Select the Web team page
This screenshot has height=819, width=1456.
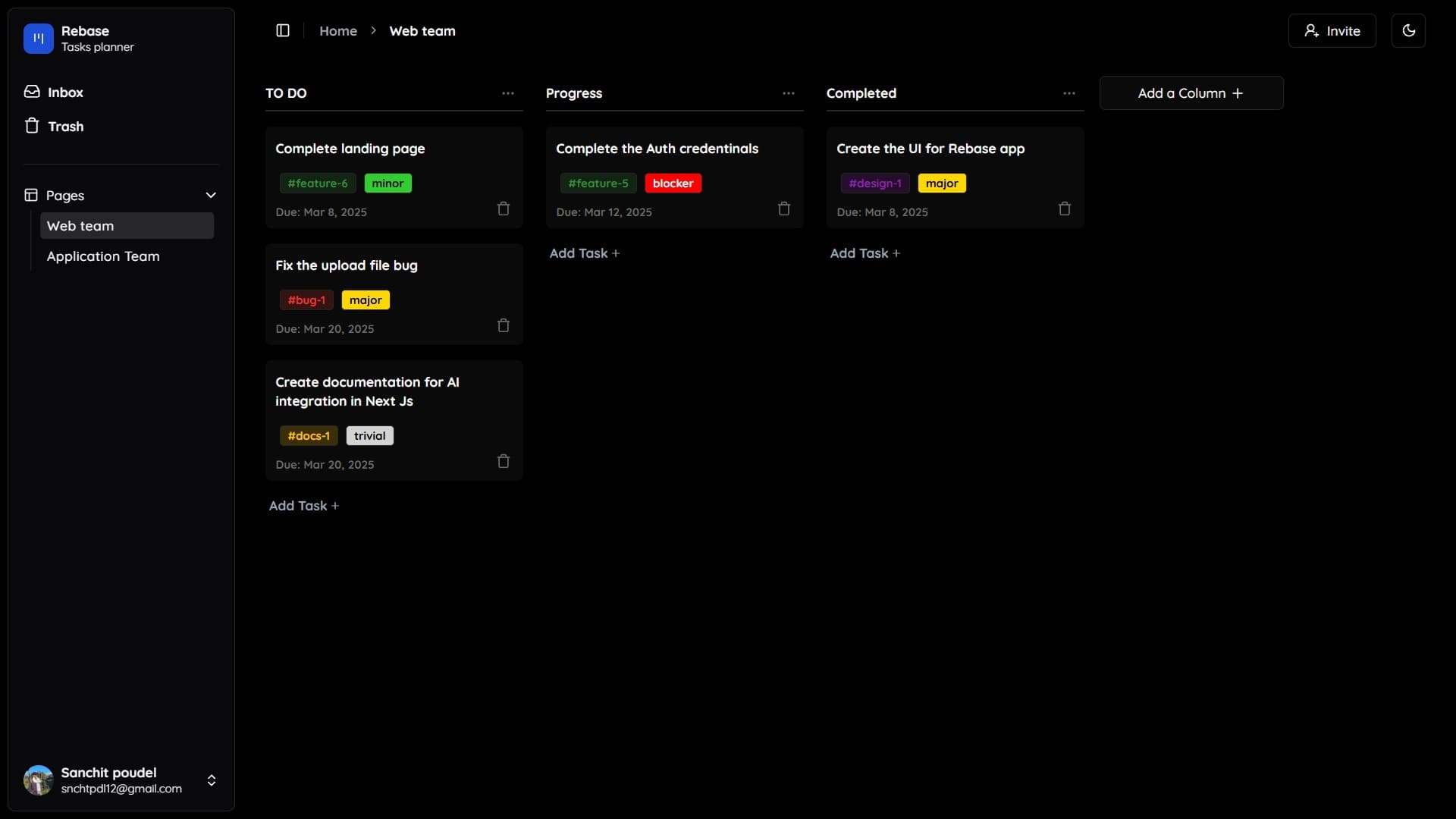(x=81, y=225)
